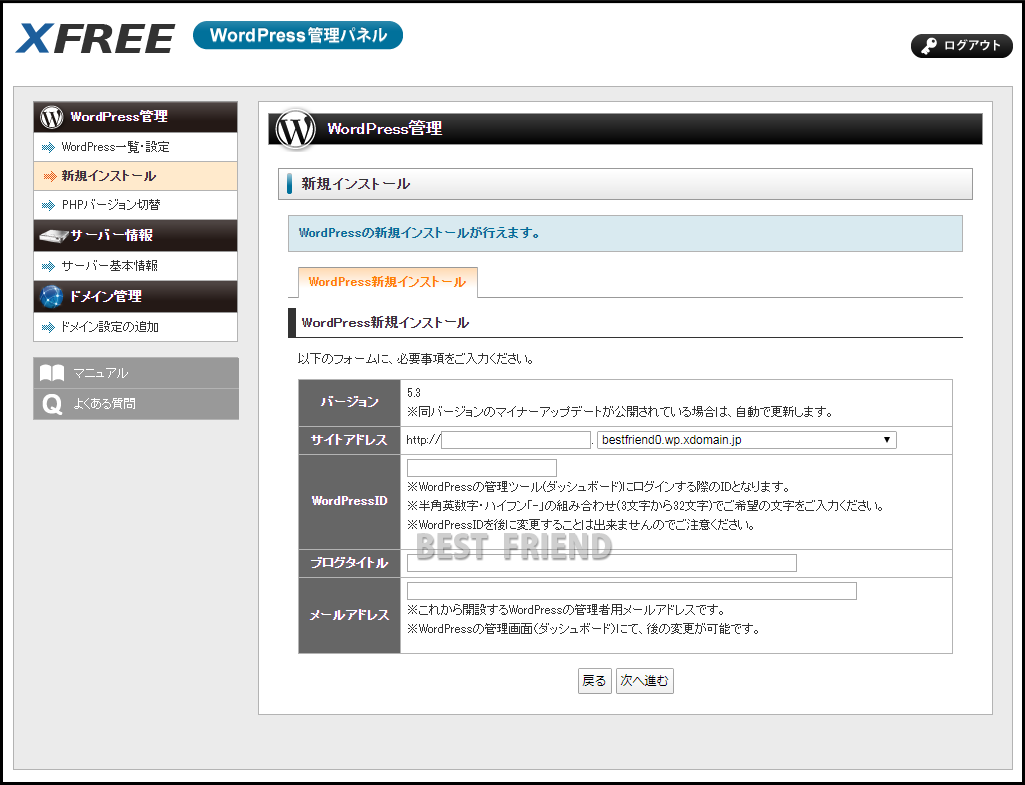Click the サーバー情報 section header text

111,235
